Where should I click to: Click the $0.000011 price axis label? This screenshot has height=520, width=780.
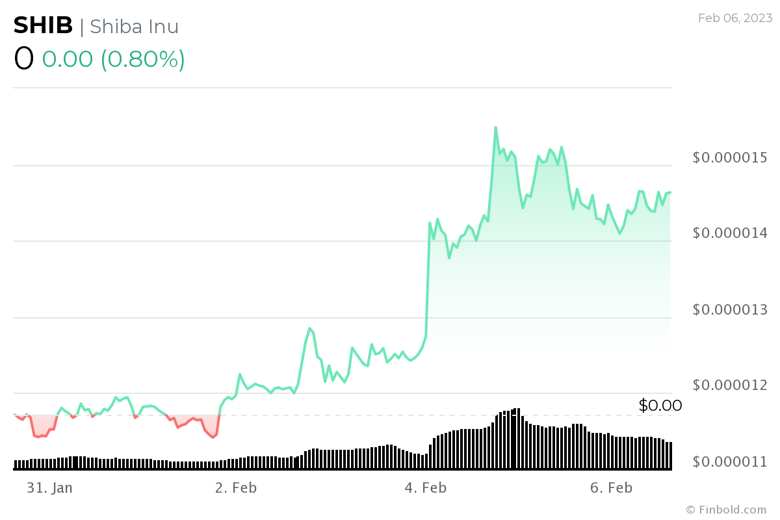tap(729, 462)
